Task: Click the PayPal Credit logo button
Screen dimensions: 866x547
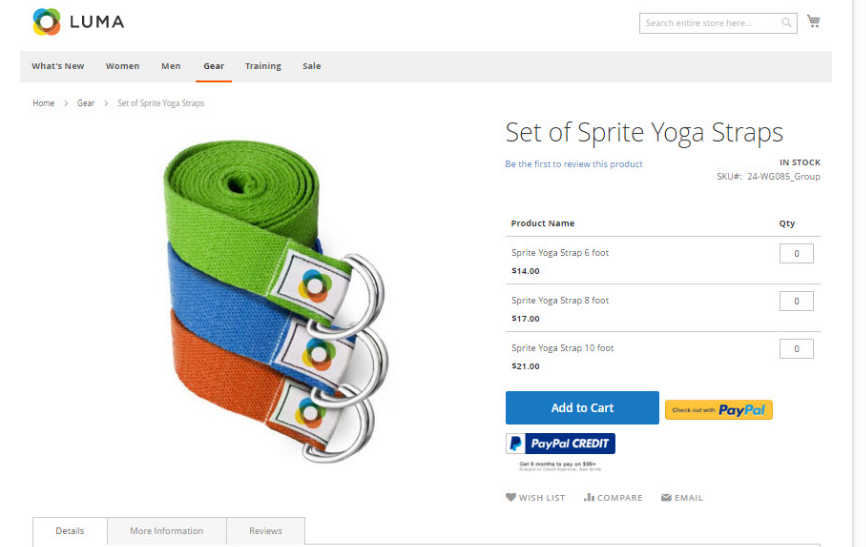Action: (x=560, y=444)
